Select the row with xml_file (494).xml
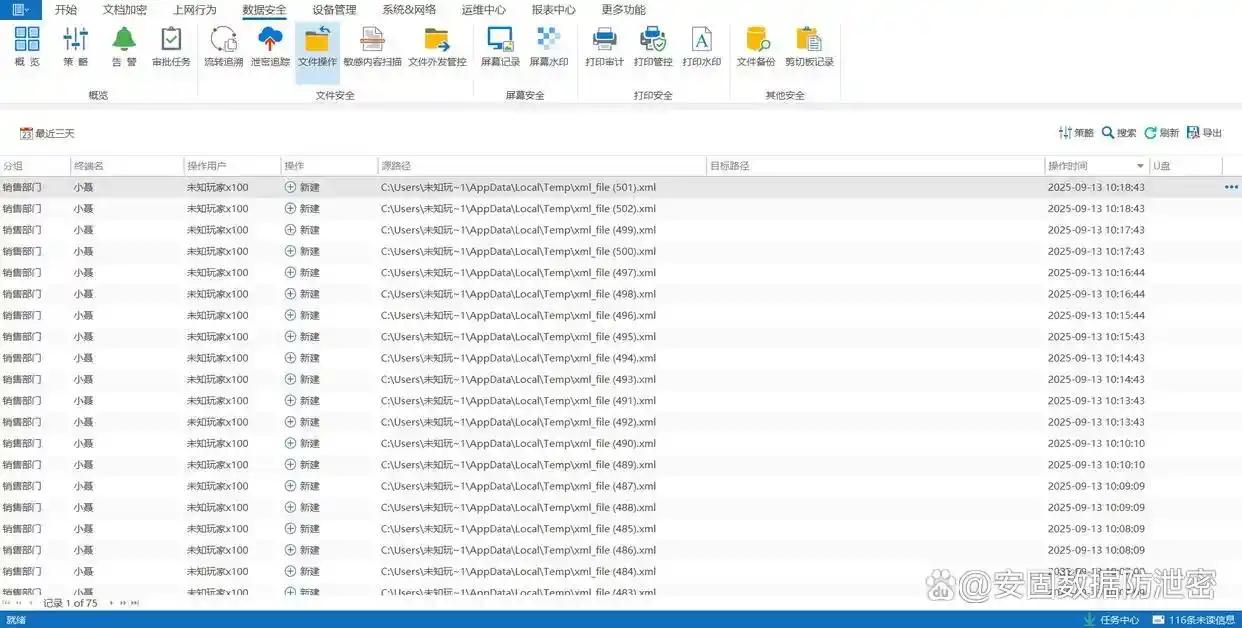The width and height of the screenshot is (1242, 628). click(x=621, y=358)
